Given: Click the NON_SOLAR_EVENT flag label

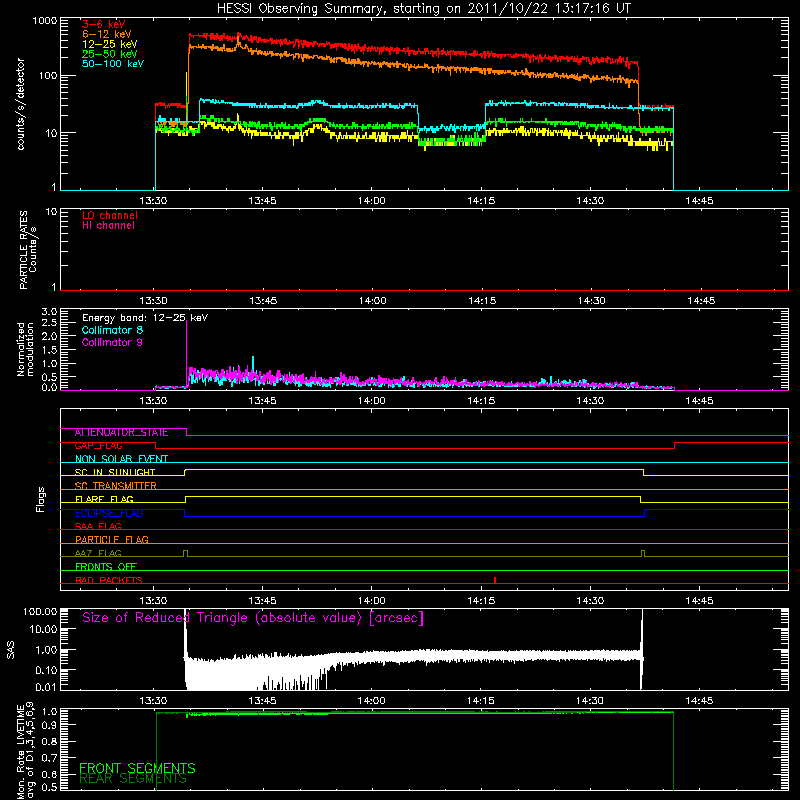Looking at the screenshot, I should tap(121, 459).
